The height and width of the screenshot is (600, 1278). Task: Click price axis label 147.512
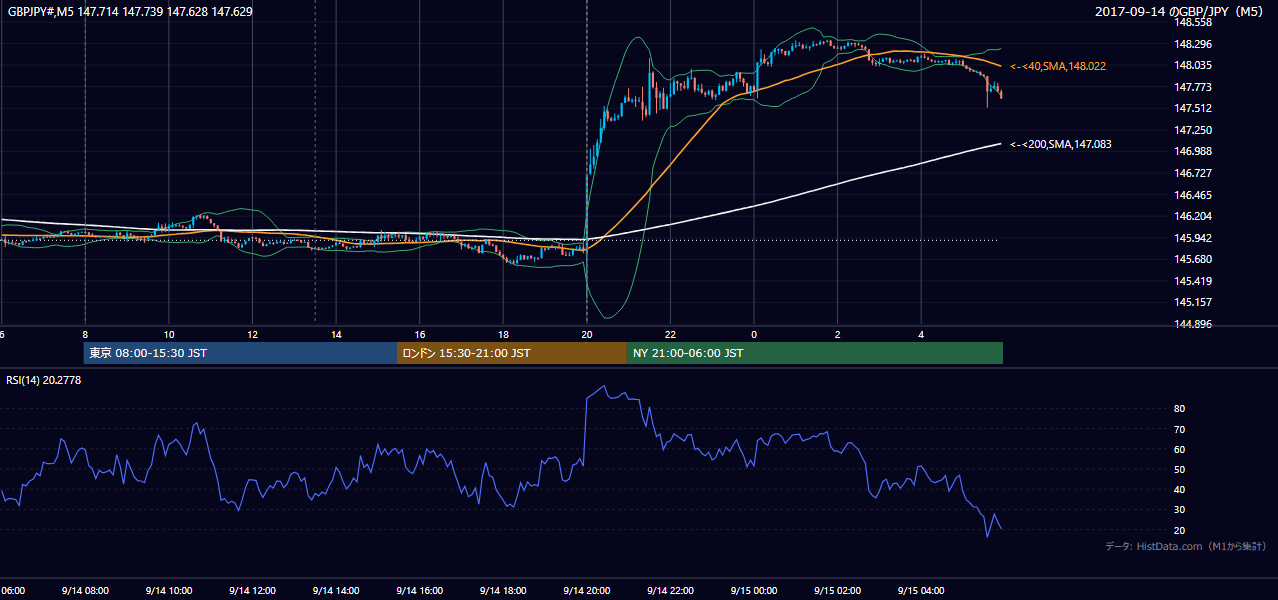pos(1192,108)
